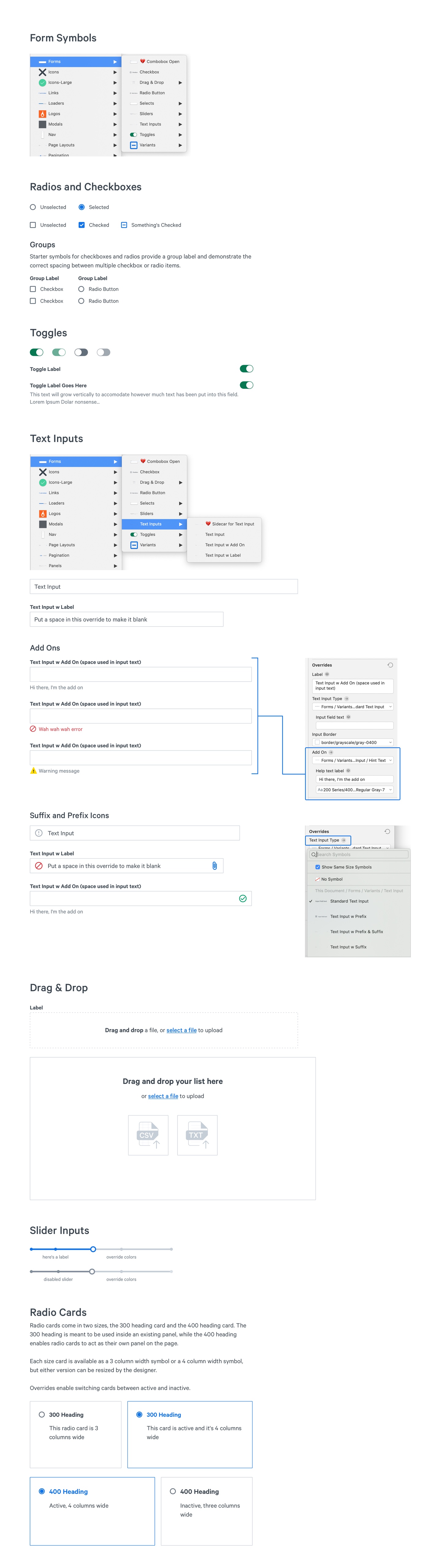Click 'select a file' link in the Label drop zone
Screen dimensions: 447x1568
(181, 1030)
